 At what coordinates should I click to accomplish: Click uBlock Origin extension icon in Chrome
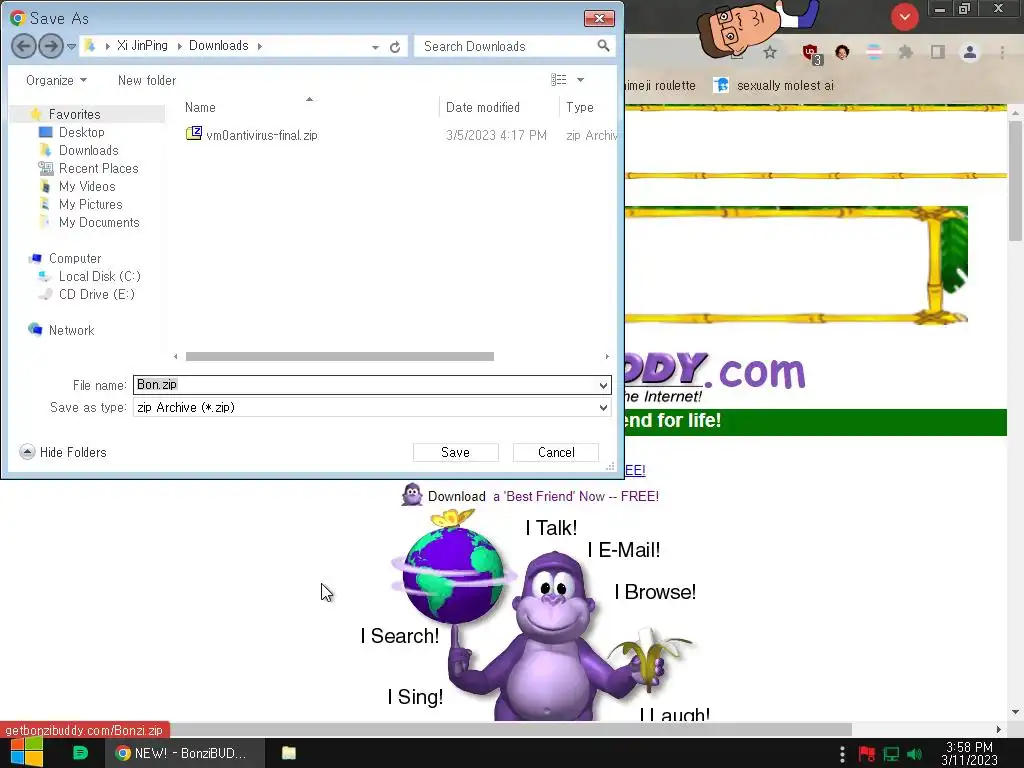coord(812,54)
